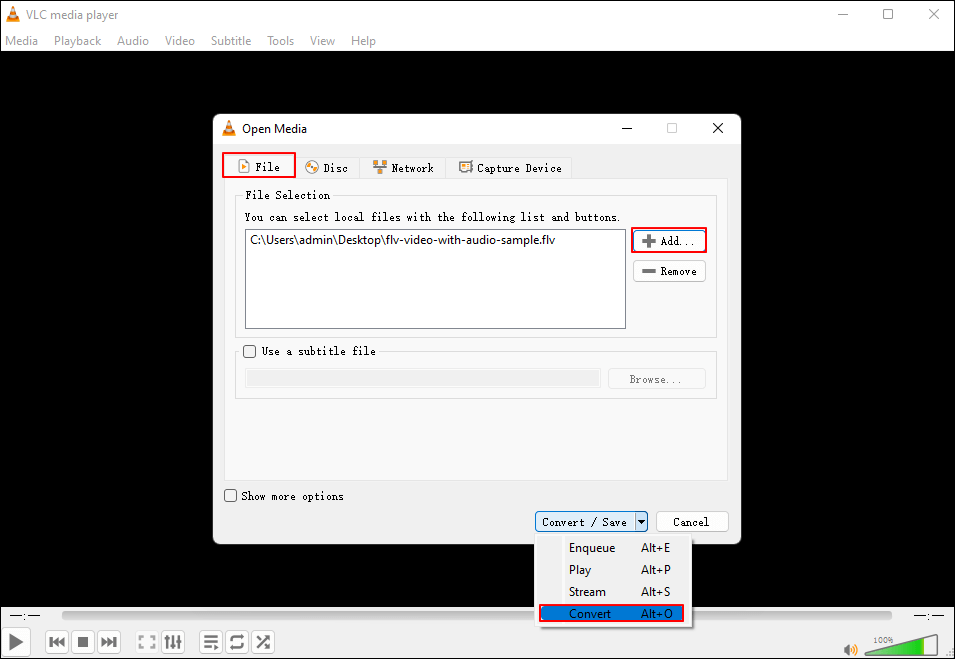Image resolution: width=955 pixels, height=659 pixels.
Task: Open the Capture Device tab
Action: pos(510,168)
